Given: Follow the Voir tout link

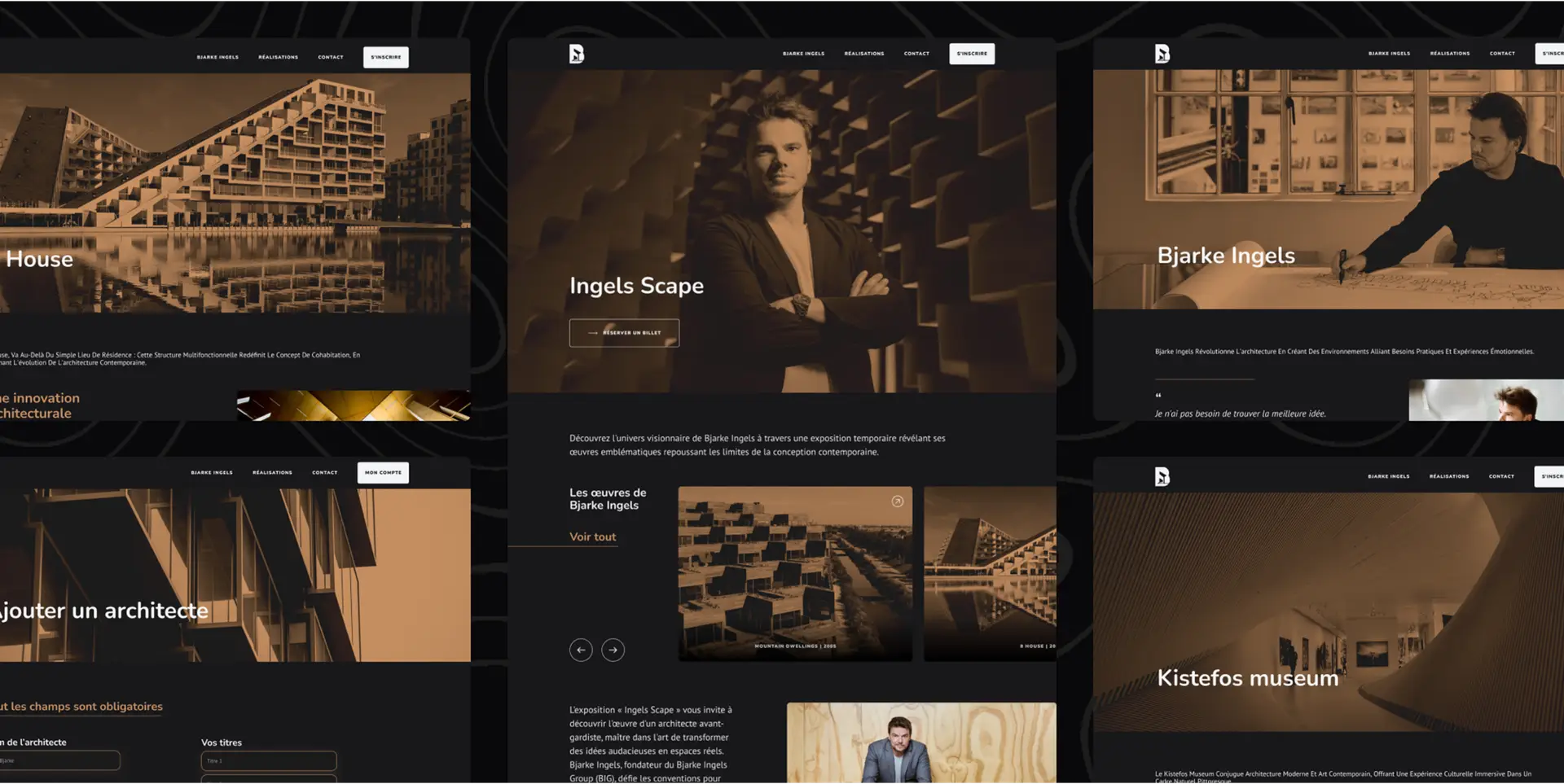Looking at the screenshot, I should (592, 537).
